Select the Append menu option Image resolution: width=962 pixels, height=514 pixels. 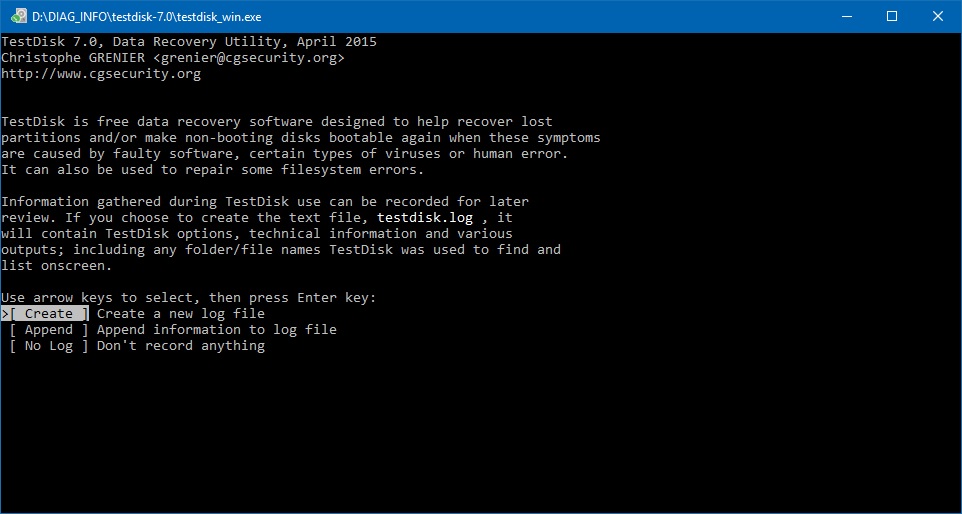pos(49,330)
